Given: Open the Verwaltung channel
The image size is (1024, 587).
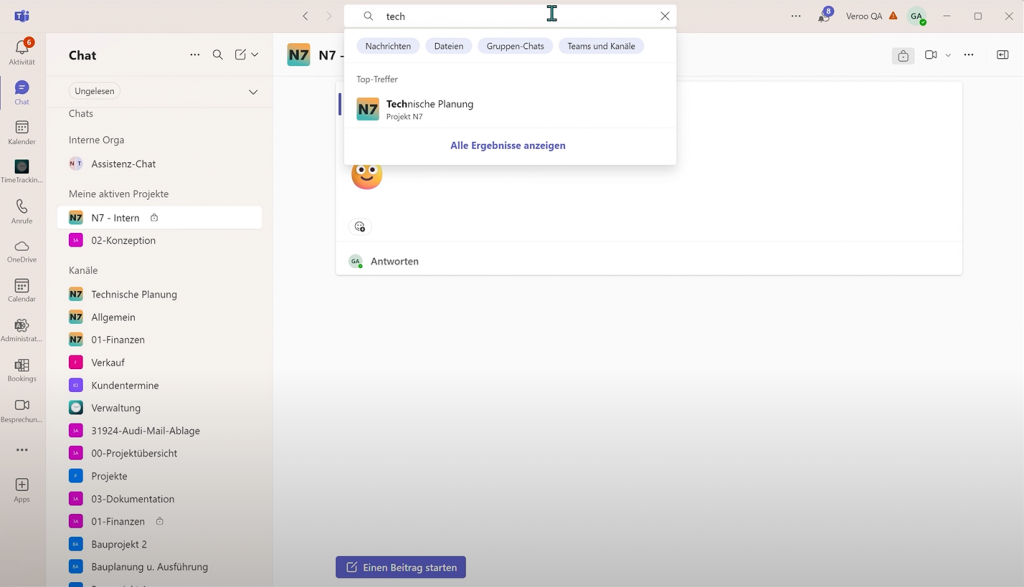Looking at the screenshot, I should (x=160, y=407).
